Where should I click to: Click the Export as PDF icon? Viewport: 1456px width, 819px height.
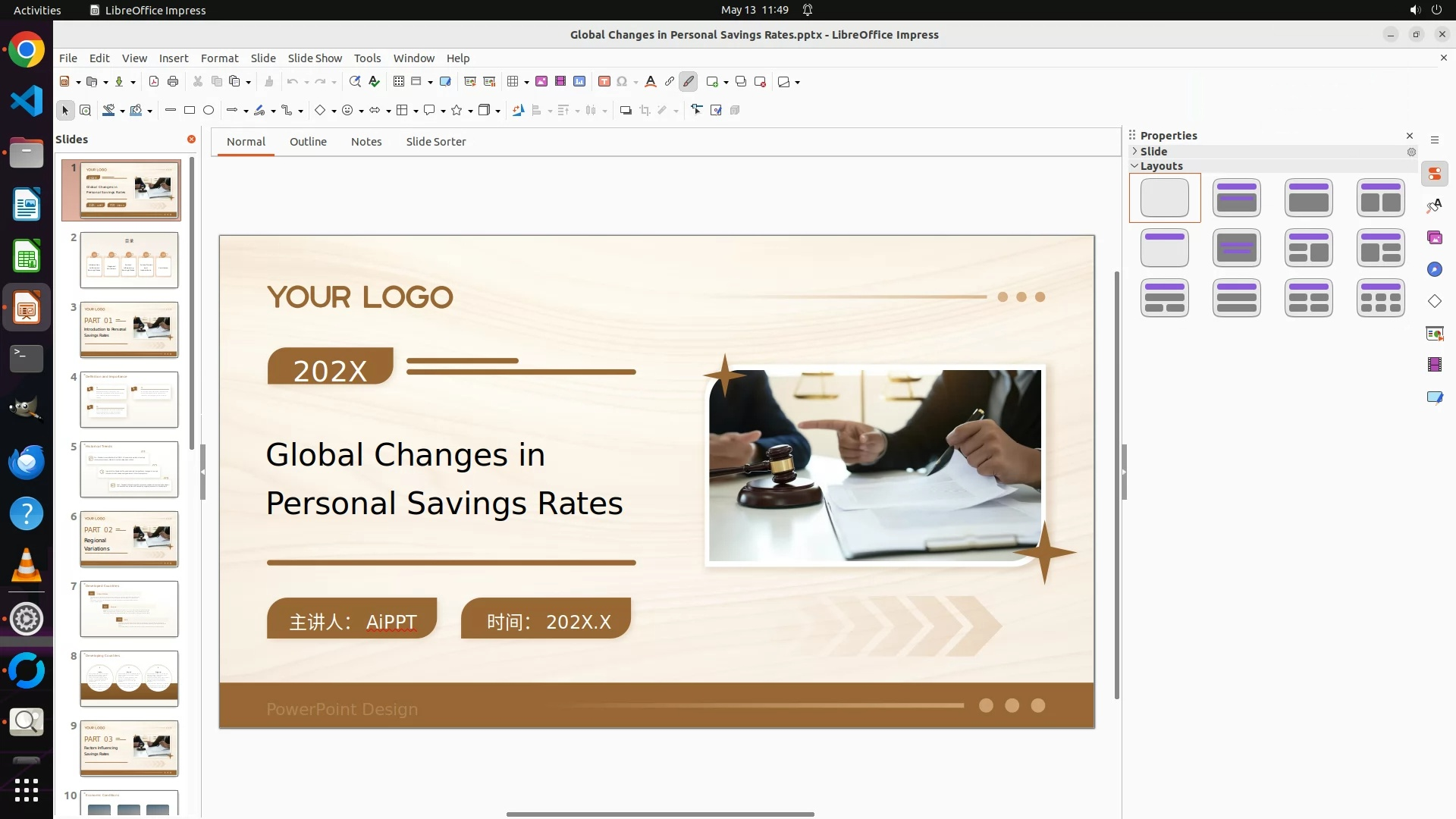tap(154, 82)
